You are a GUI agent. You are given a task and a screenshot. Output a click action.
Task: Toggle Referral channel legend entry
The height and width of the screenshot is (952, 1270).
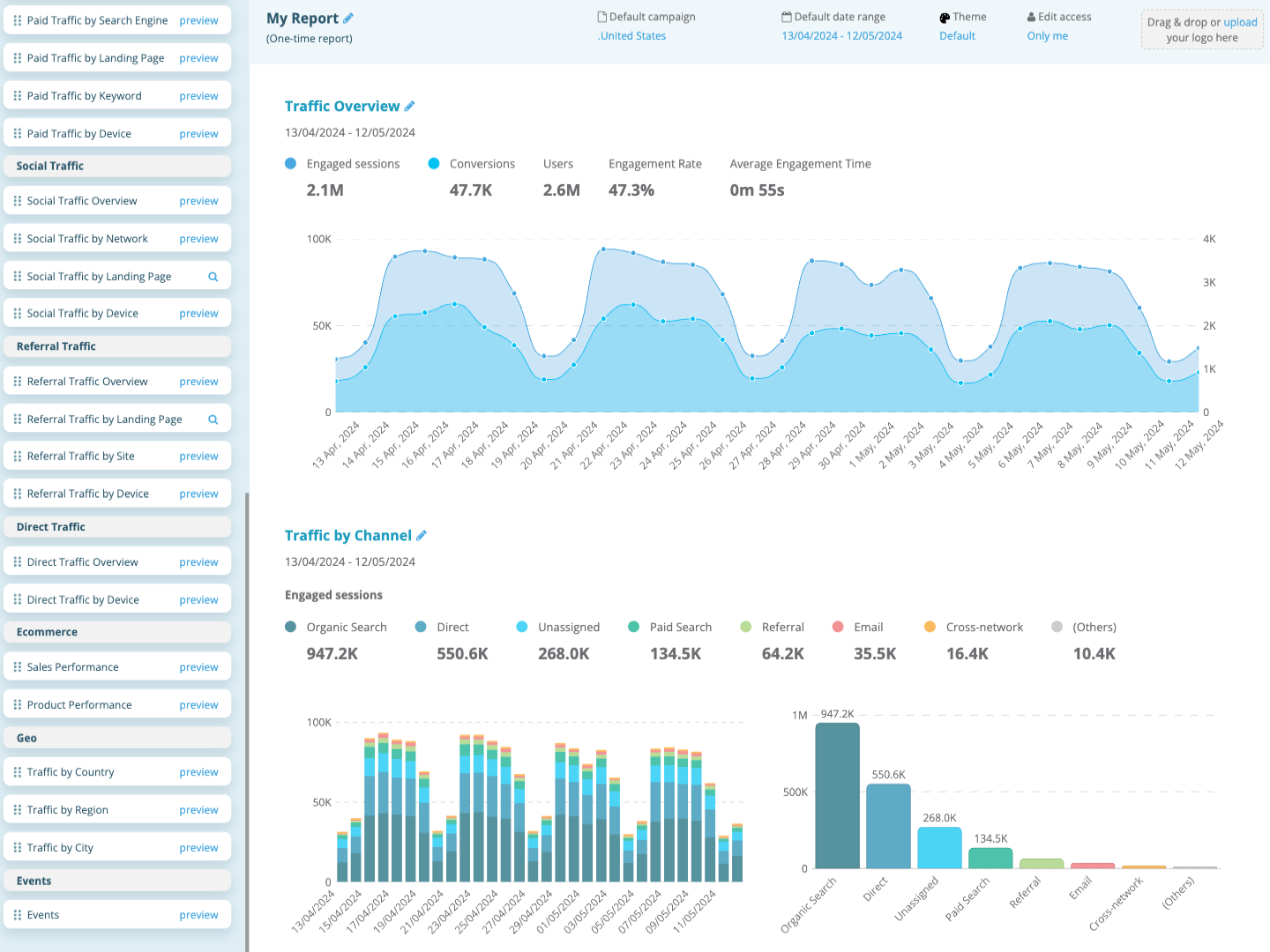click(746, 627)
